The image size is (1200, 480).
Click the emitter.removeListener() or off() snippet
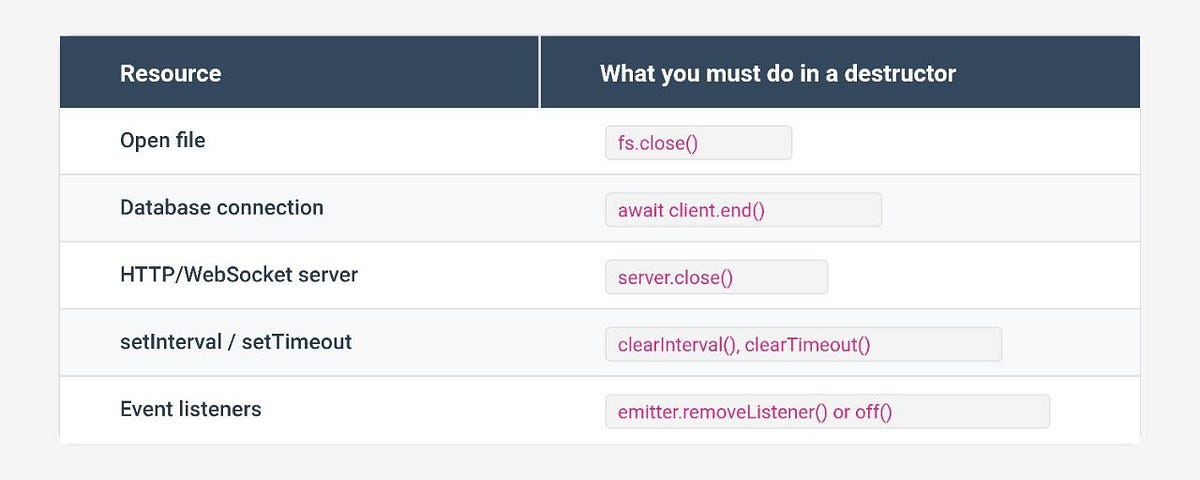[828, 411]
